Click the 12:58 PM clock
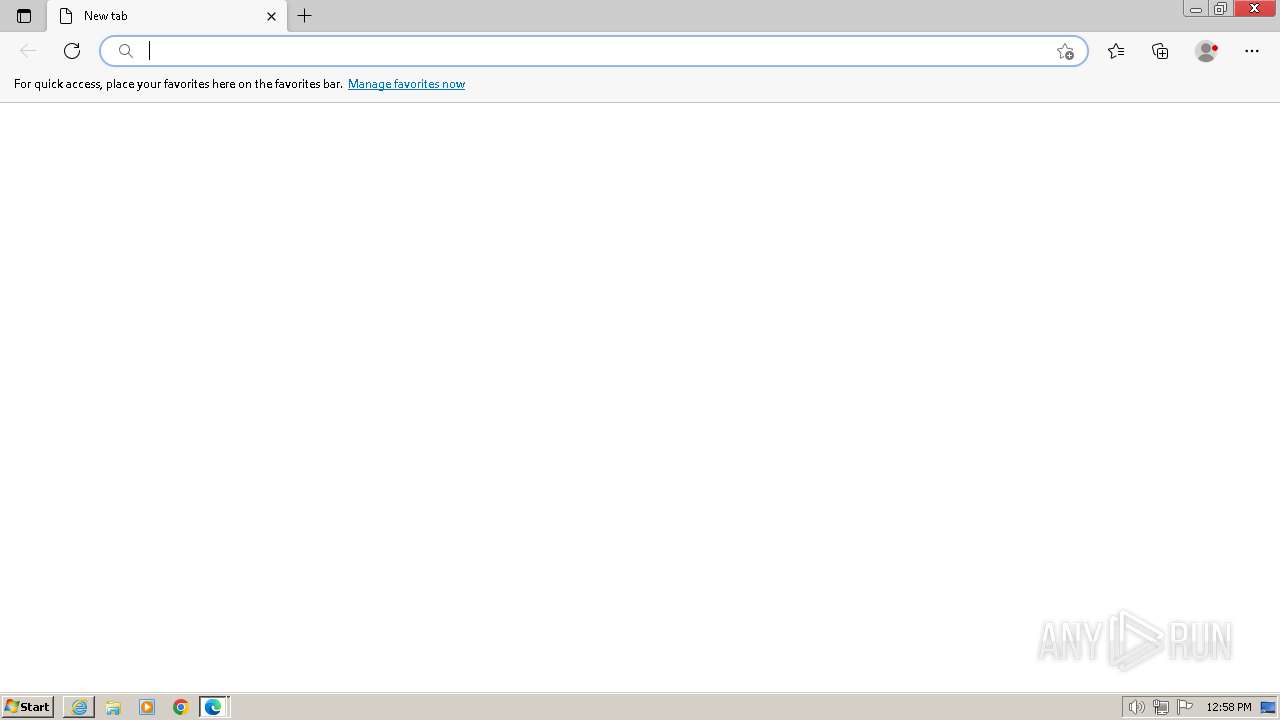This screenshot has width=1280, height=720. (x=1229, y=707)
